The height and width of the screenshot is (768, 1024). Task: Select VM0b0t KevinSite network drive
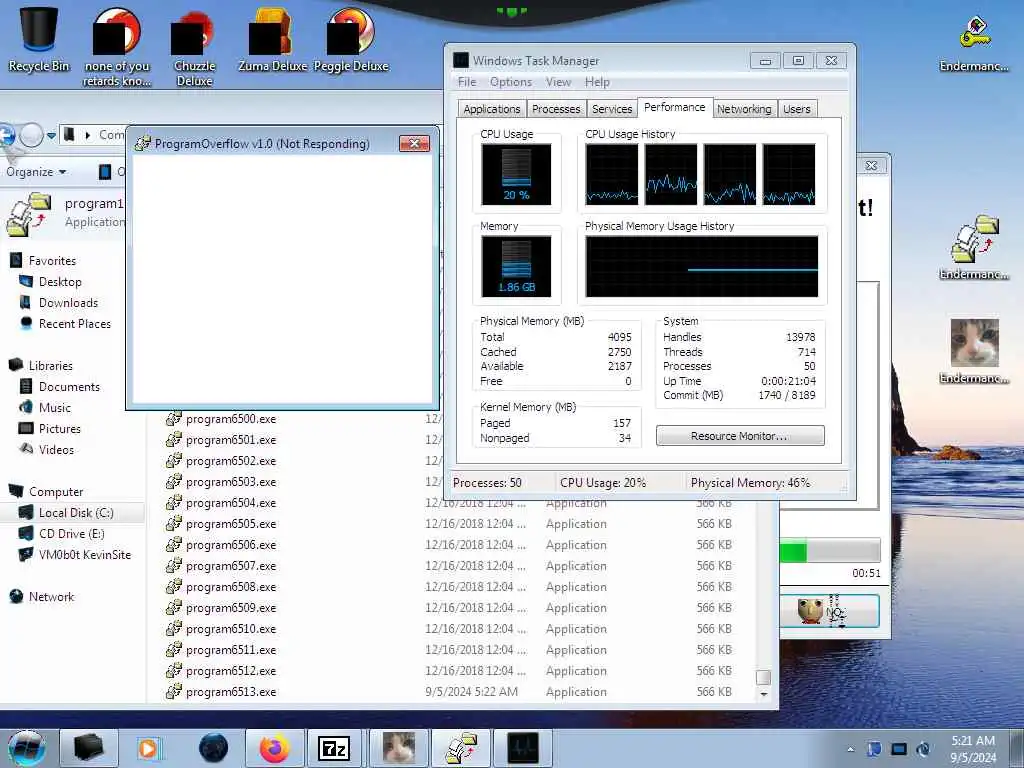84,554
